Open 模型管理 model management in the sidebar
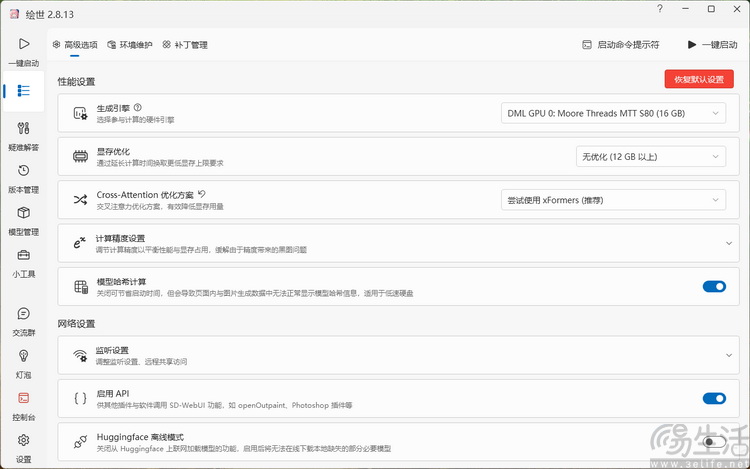Image resolution: width=750 pixels, height=469 pixels. click(x=23, y=220)
